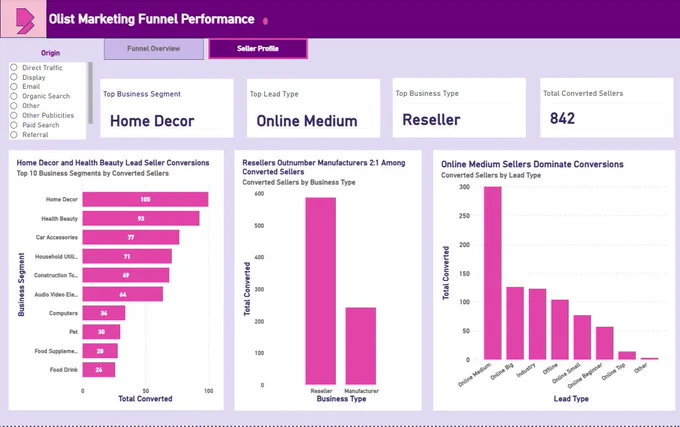680x427 pixels.
Task: Click the Origin slicer scrollbar
Action: pos(91,93)
